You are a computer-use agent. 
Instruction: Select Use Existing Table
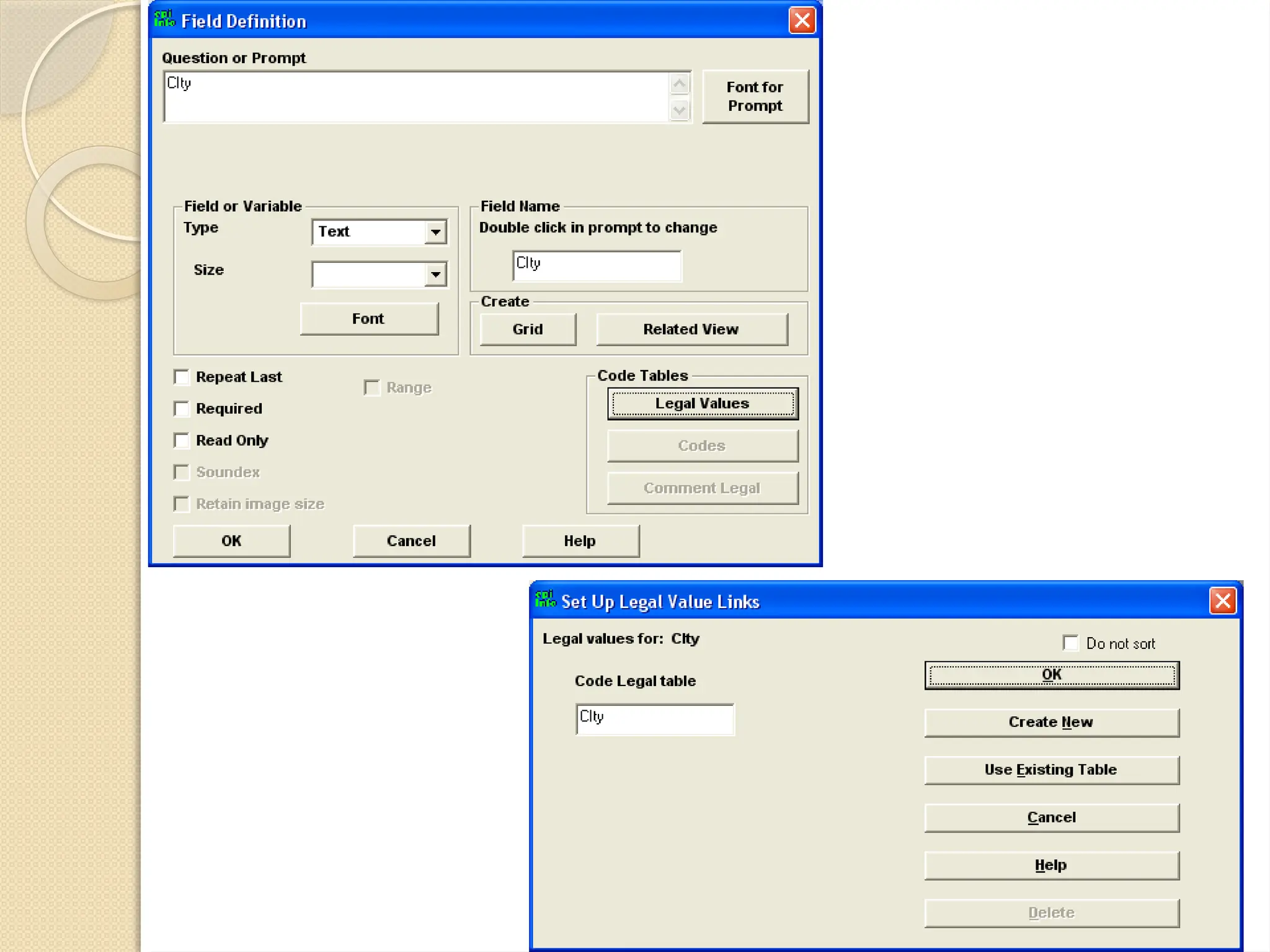point(1051,770)
